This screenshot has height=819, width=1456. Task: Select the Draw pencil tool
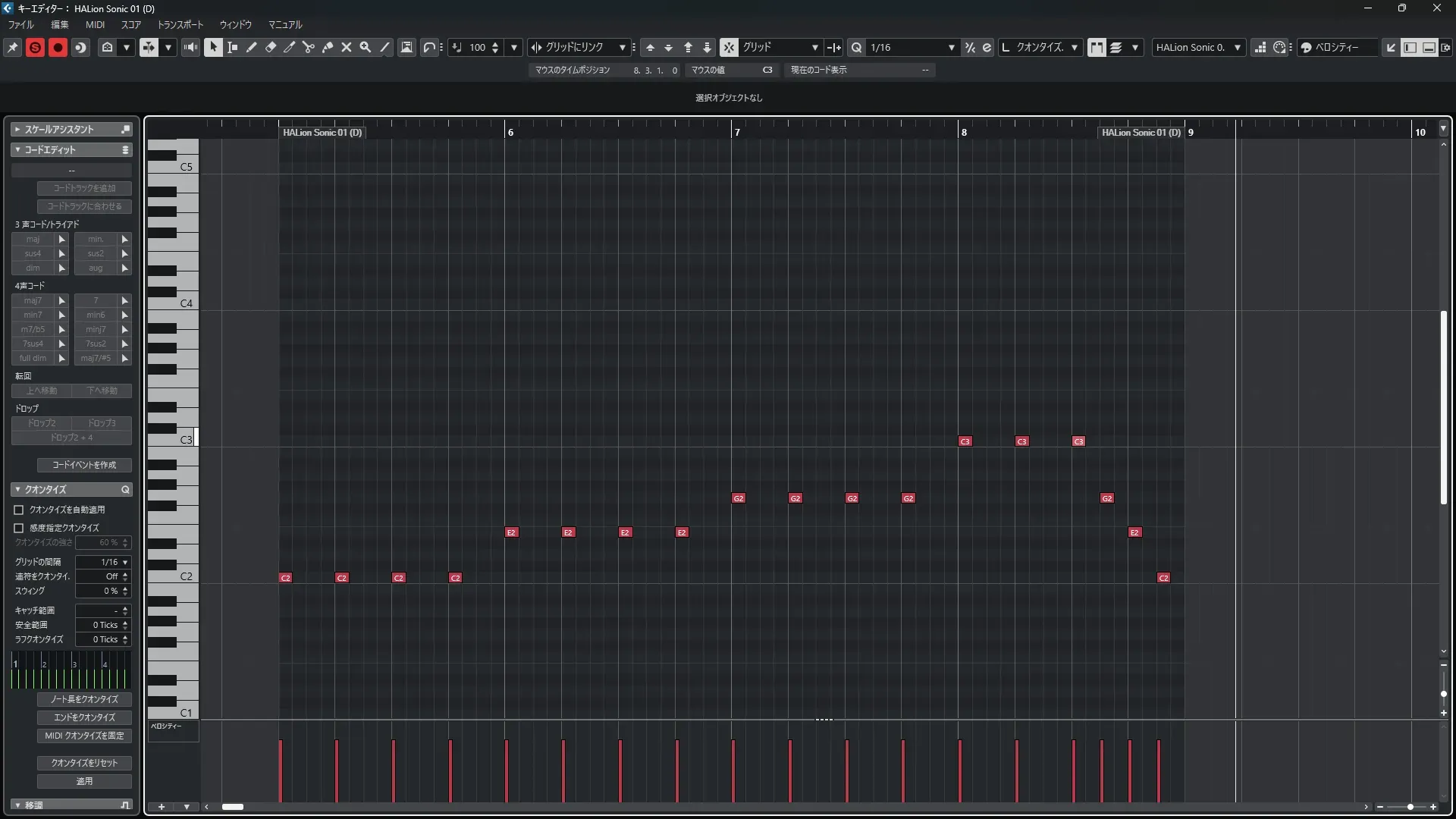pos(251,47)
